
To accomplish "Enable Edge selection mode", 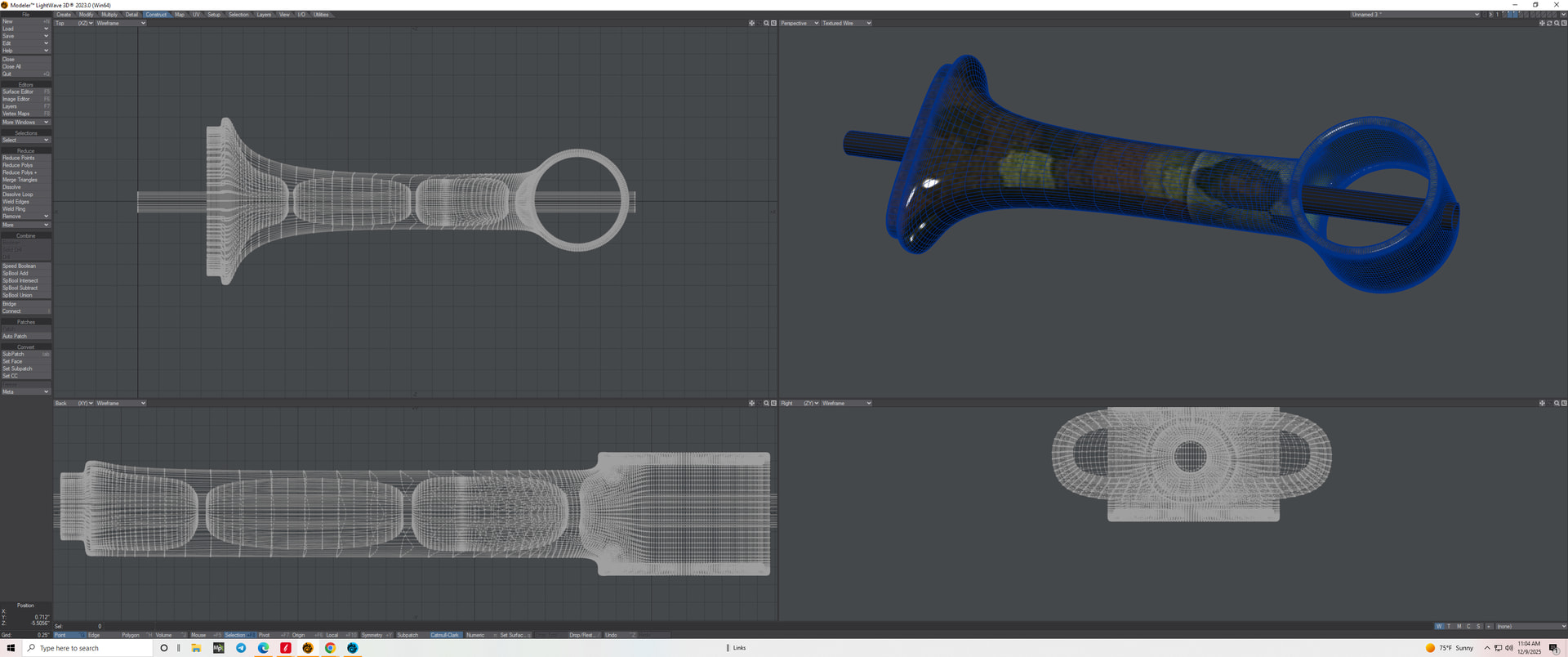I will click(x=95, y=635).
